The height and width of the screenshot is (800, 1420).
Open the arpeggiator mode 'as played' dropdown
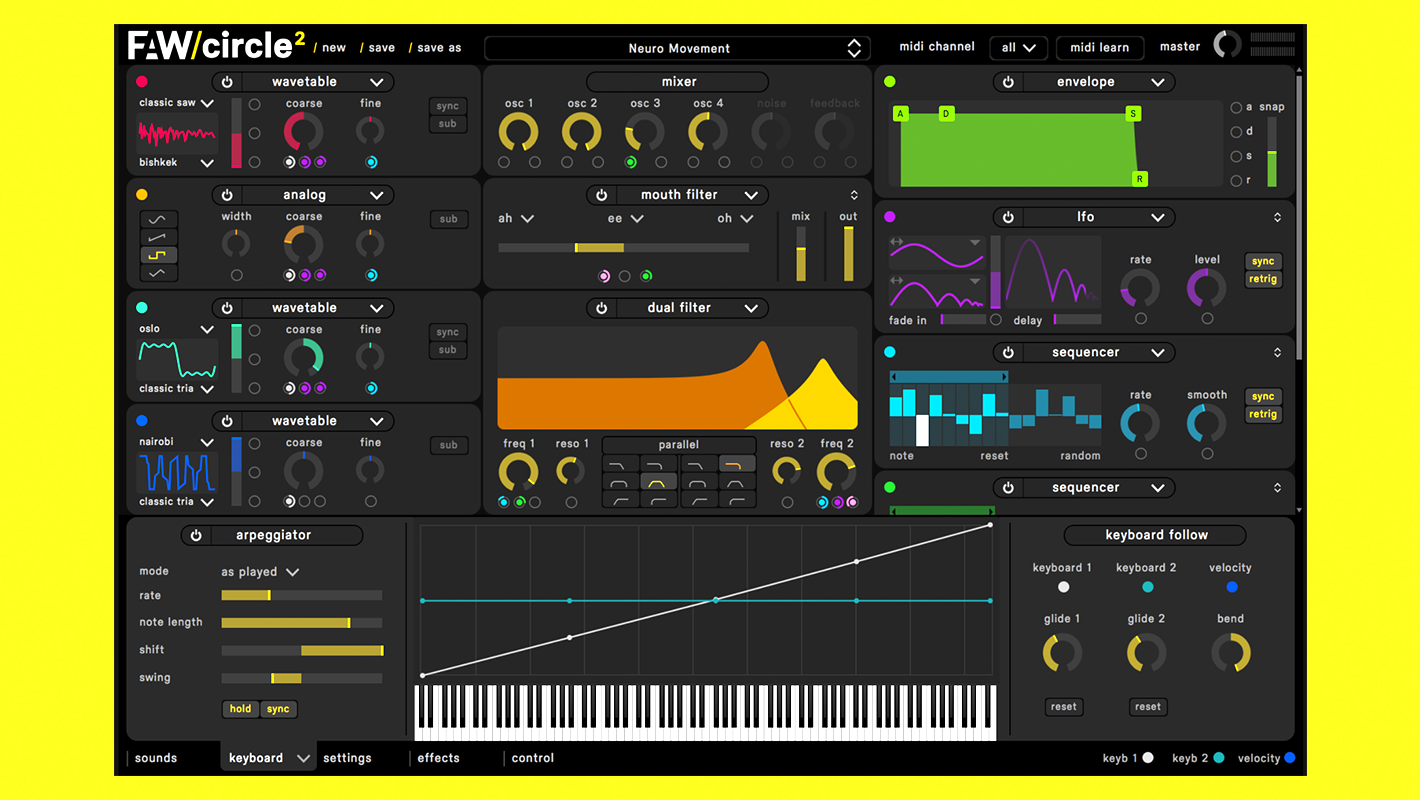(260, 572)
